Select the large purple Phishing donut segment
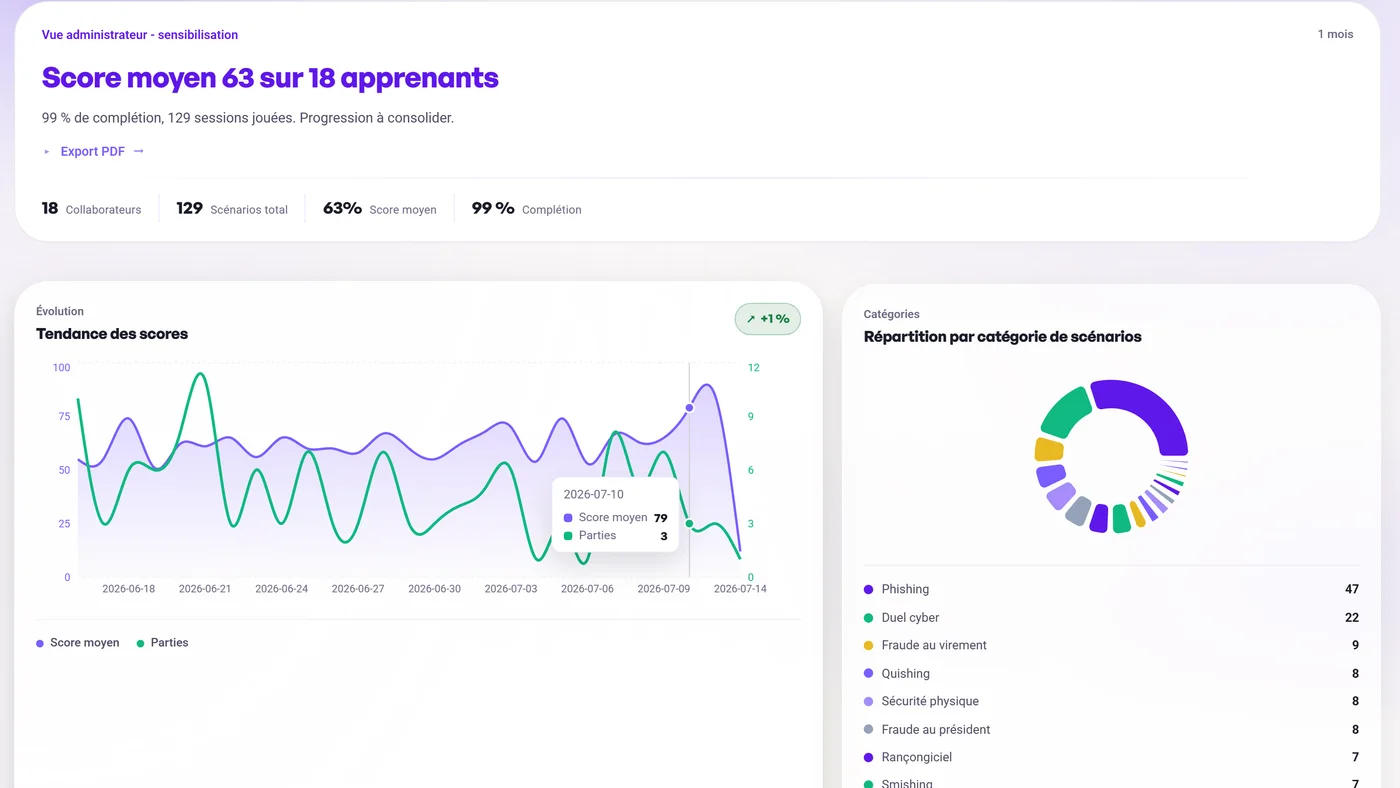The width and height of the screenshot is (1400, 788). pyautogui.click(x=1151, y=410)
